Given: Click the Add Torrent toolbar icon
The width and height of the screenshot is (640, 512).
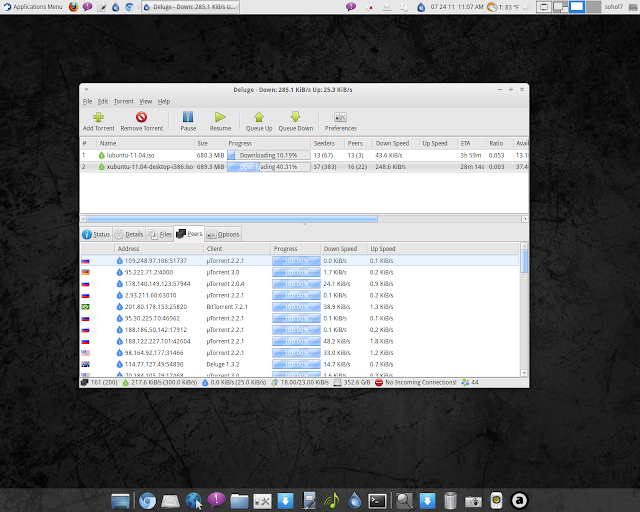Looking at the screenshot, I should click(x=98, y=118).
